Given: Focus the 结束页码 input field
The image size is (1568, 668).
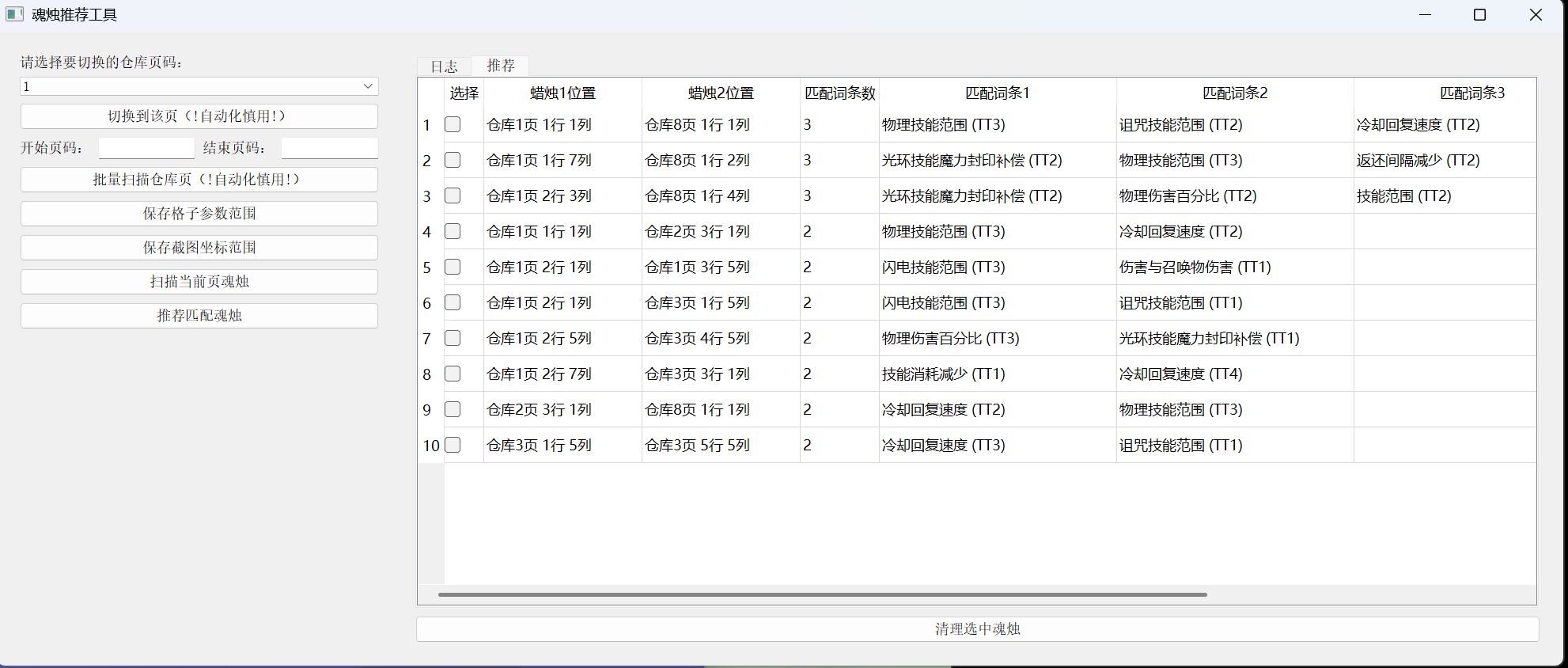Looking at the screenshot, I should coord(330,148).
